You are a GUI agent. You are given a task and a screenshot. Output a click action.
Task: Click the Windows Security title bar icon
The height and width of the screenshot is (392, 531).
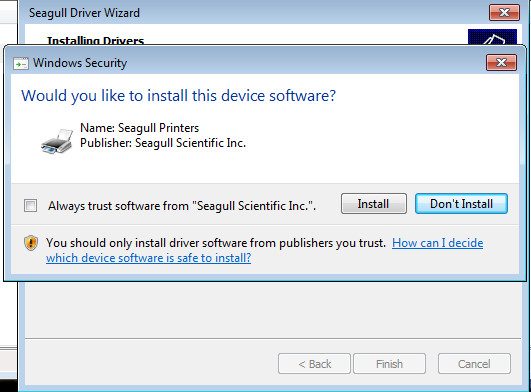tap(21, 63)
